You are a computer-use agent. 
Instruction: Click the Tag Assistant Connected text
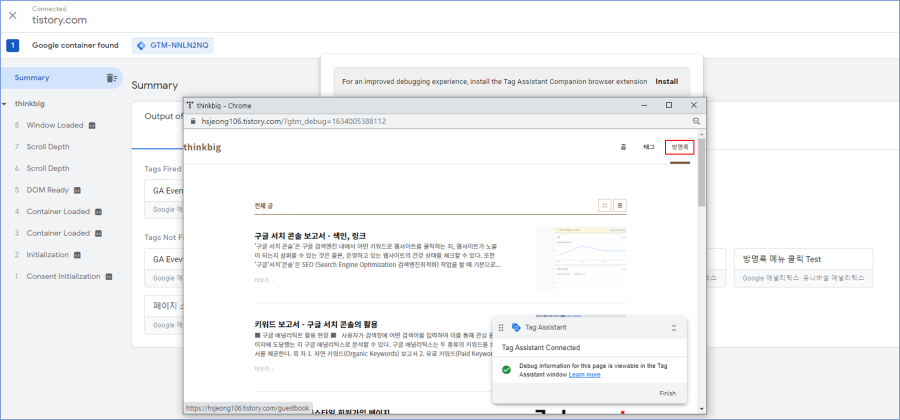click(541, 348)
